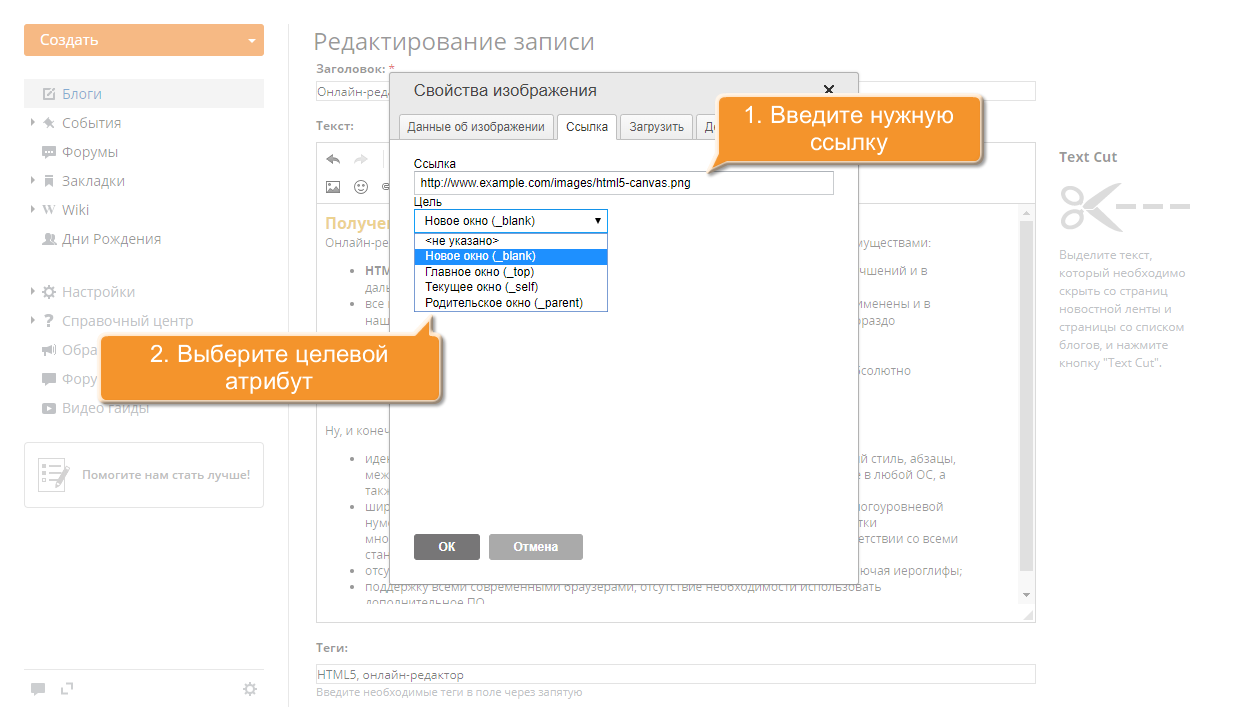Click the megaphone feedback icon
Image resolution: width=1240 pixels, height=708 pixels.
coord(49,350)
